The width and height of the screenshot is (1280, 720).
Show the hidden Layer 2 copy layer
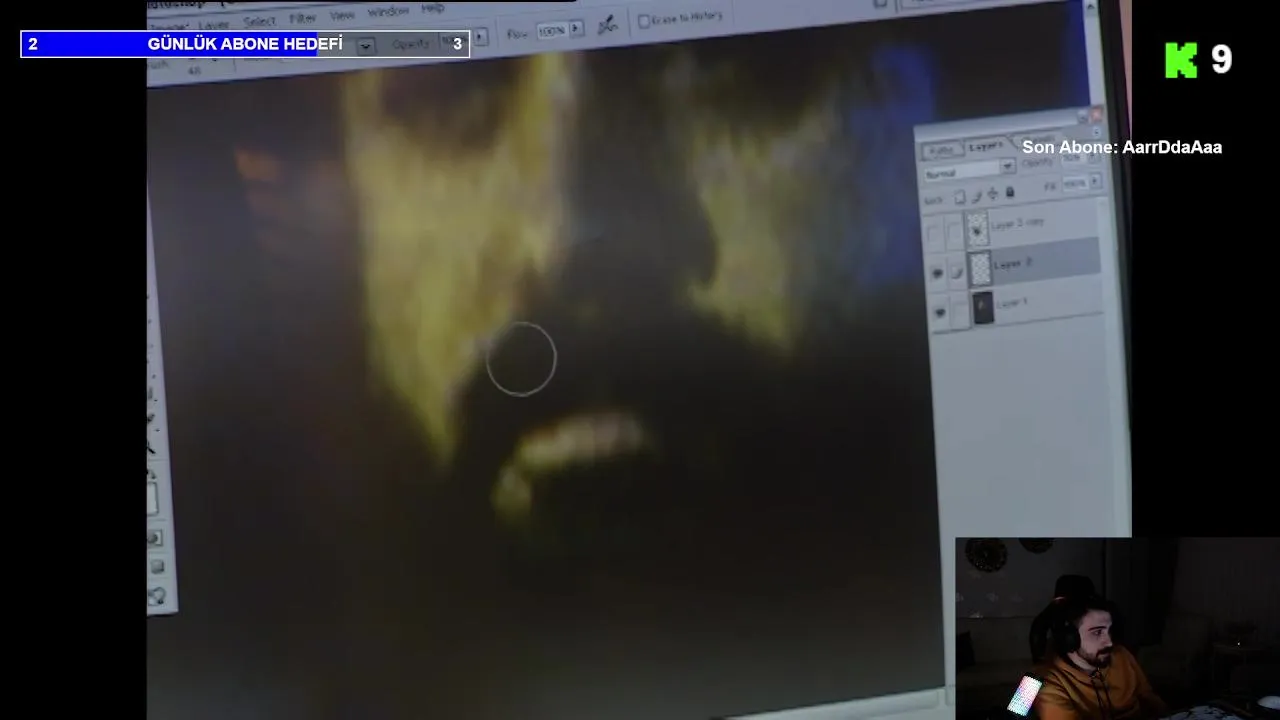(x=934, y=234)
